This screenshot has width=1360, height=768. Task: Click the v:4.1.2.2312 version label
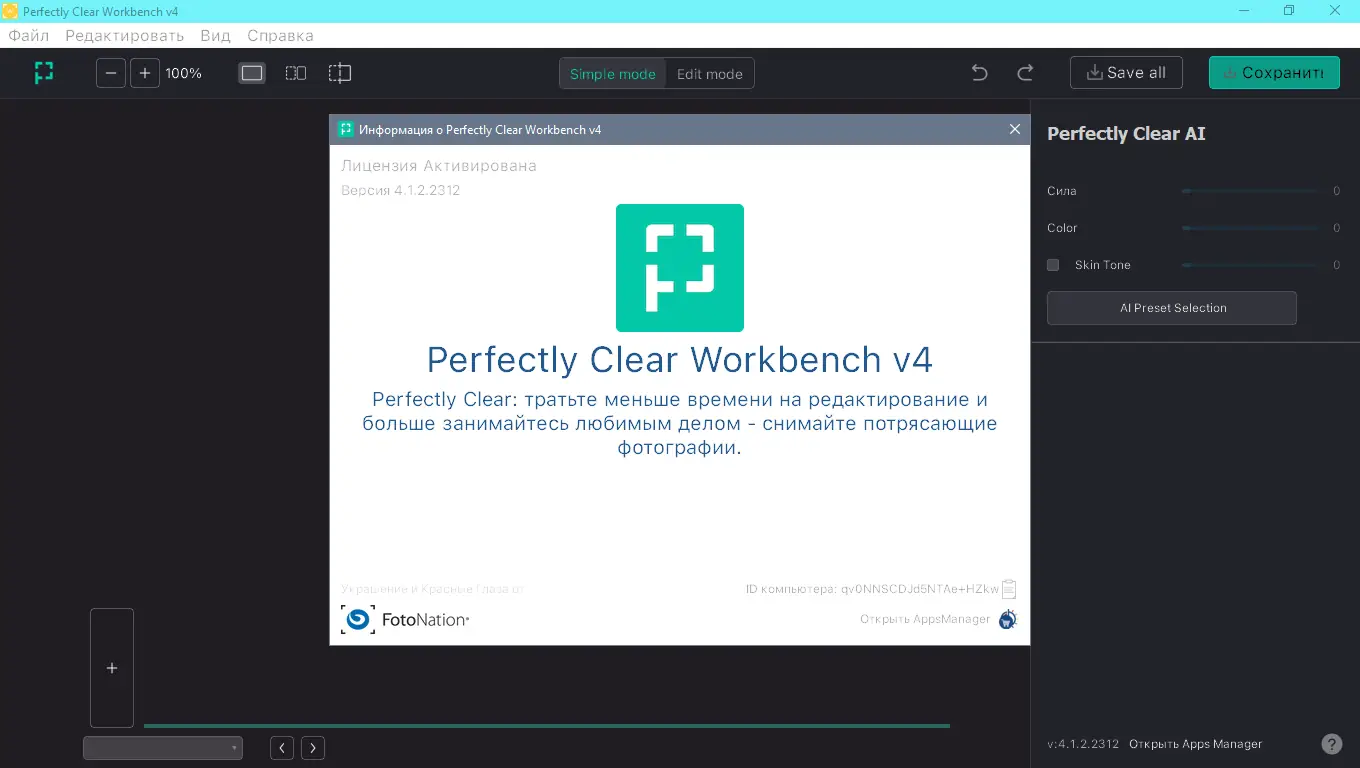(1083, 744)
